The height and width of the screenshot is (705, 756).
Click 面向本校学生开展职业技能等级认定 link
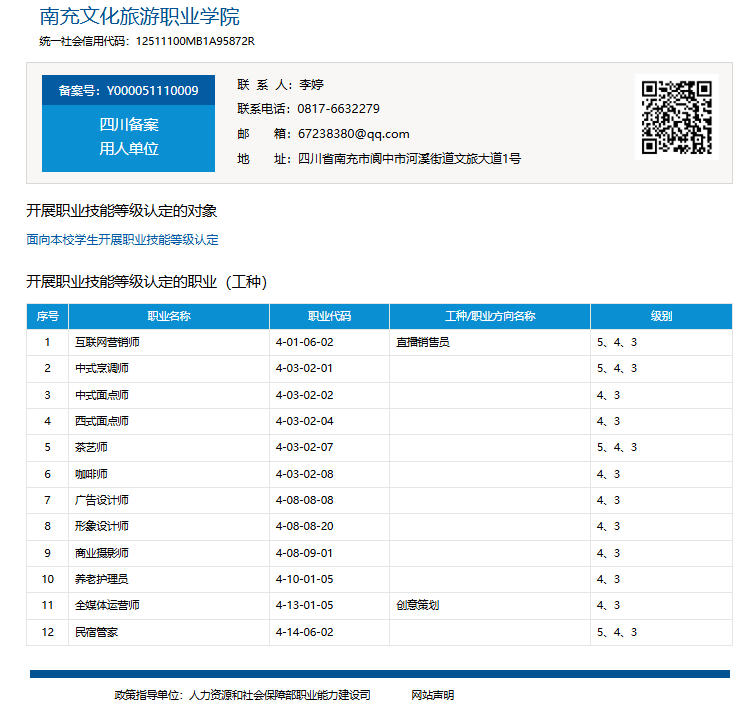[122, 239]
